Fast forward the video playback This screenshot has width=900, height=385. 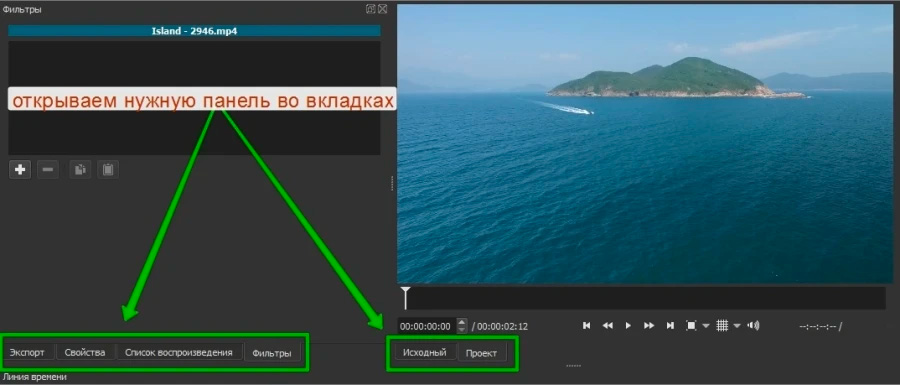tap(649, 325)
